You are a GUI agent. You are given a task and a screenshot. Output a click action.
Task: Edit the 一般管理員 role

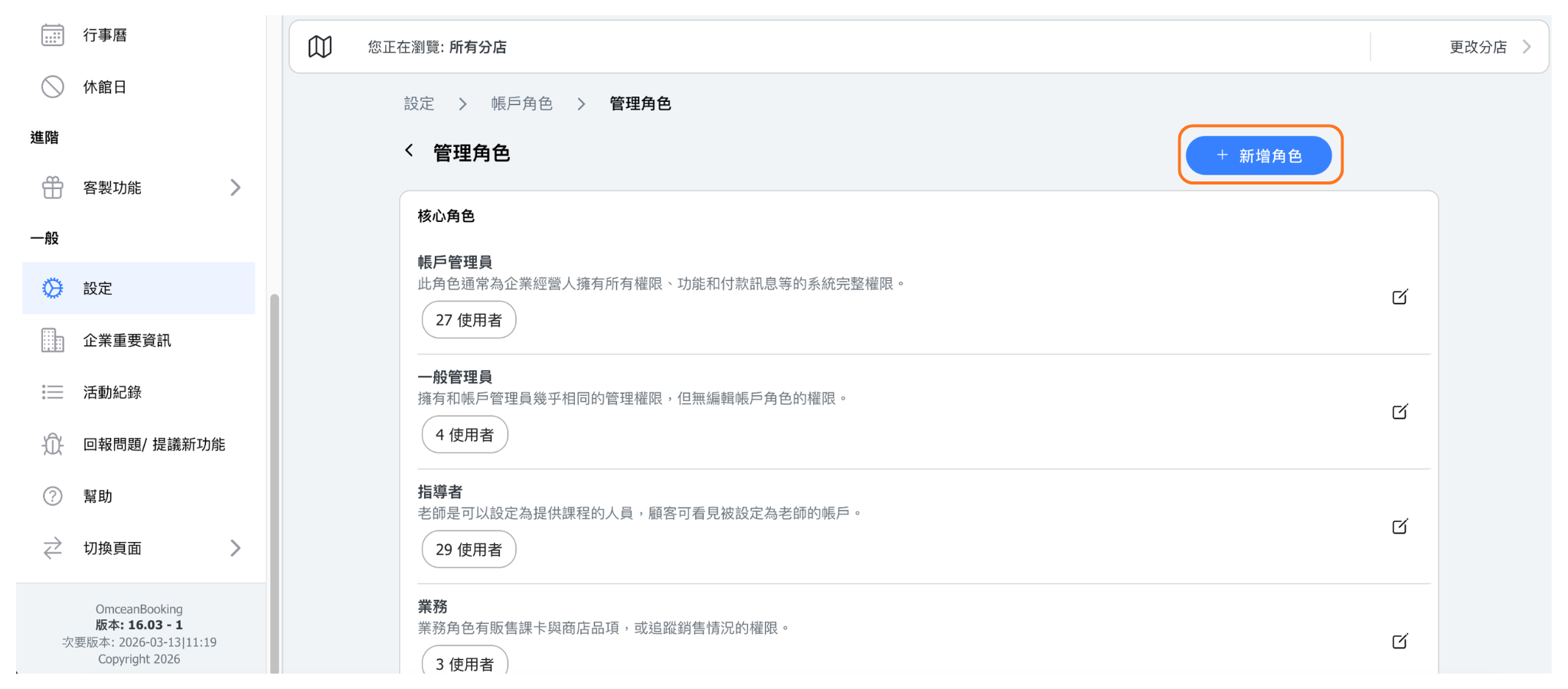pos(1400,412)
